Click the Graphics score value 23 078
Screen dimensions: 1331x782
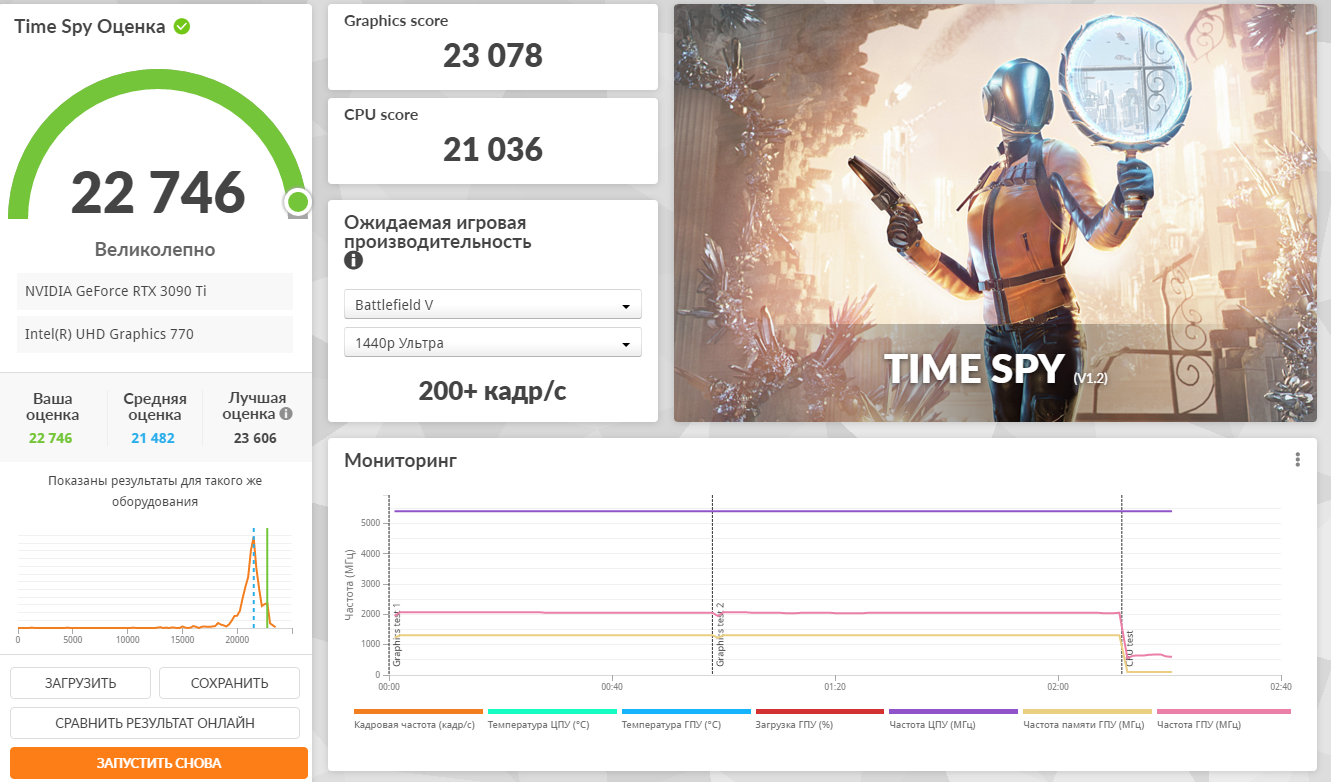click(493, 55)
